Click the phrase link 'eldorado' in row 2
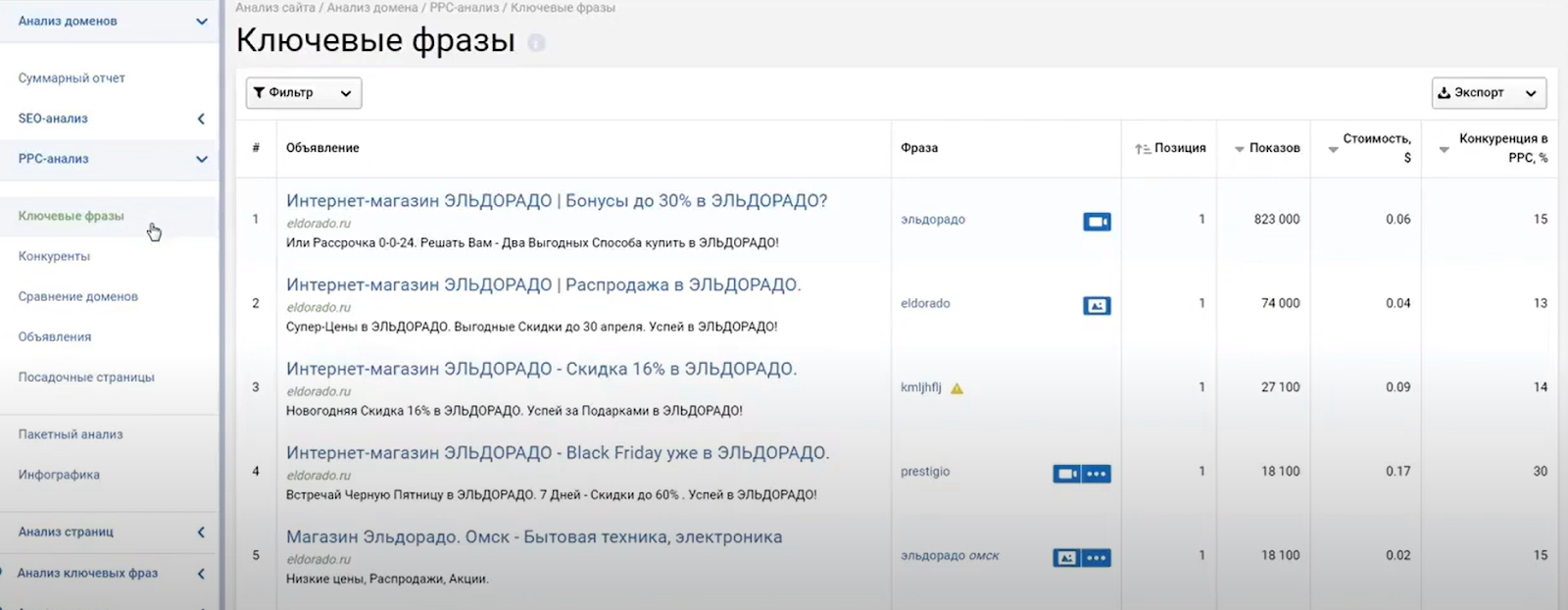The width and height of the screenshot is (1568, 610). click(925, 304)
